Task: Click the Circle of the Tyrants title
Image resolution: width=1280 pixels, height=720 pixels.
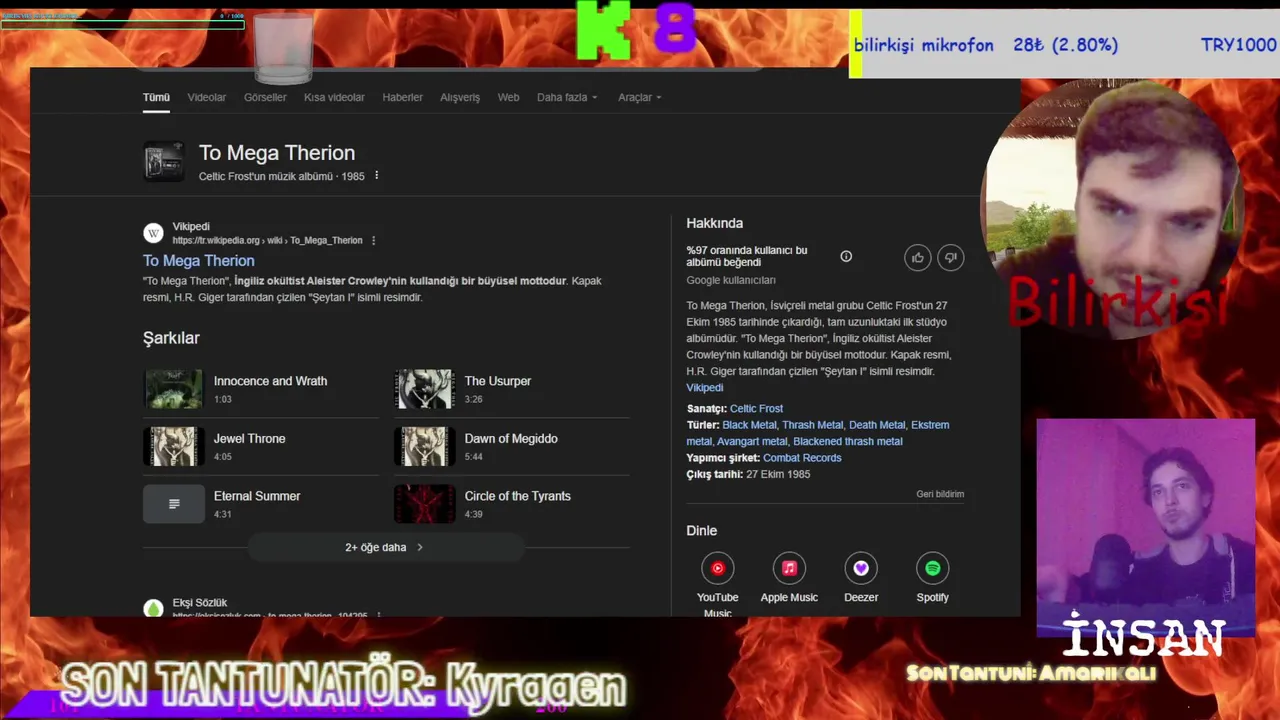Action: pyautogui.click(x=517, y=496)
